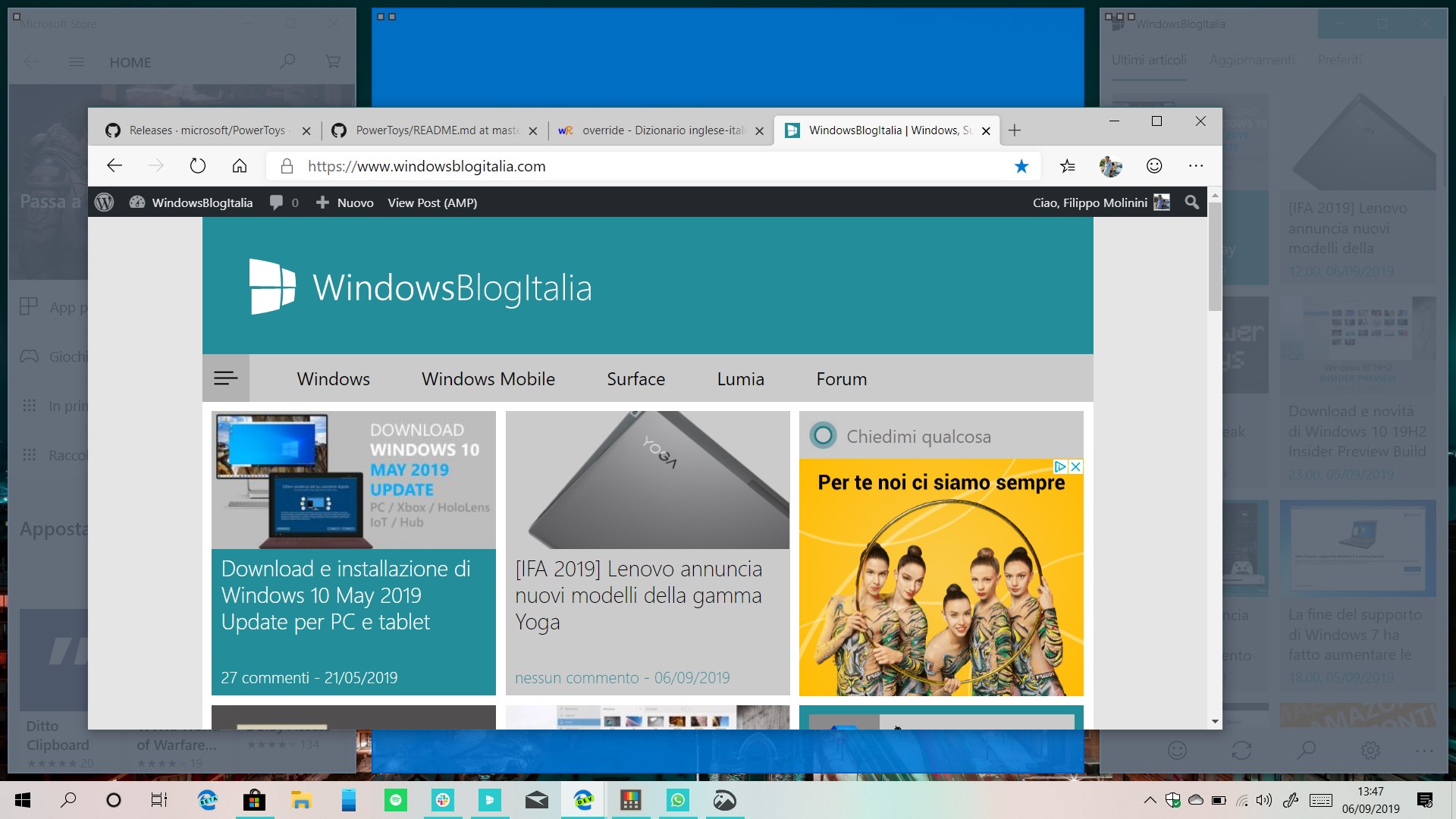Open Edge favorites list icon
The image size is (1456, 819).
click(1068, 166)
